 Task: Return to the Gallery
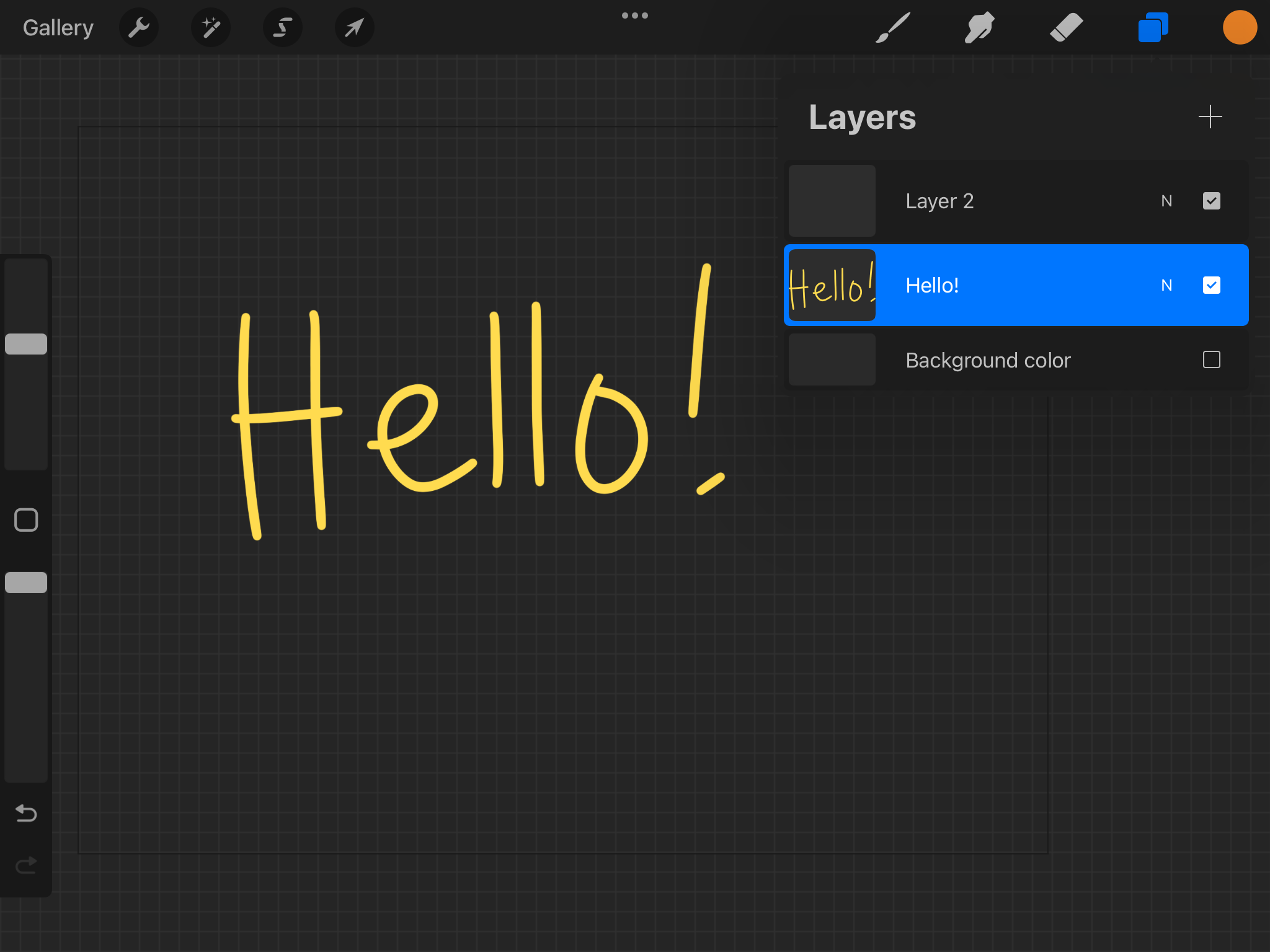(58, 27)
